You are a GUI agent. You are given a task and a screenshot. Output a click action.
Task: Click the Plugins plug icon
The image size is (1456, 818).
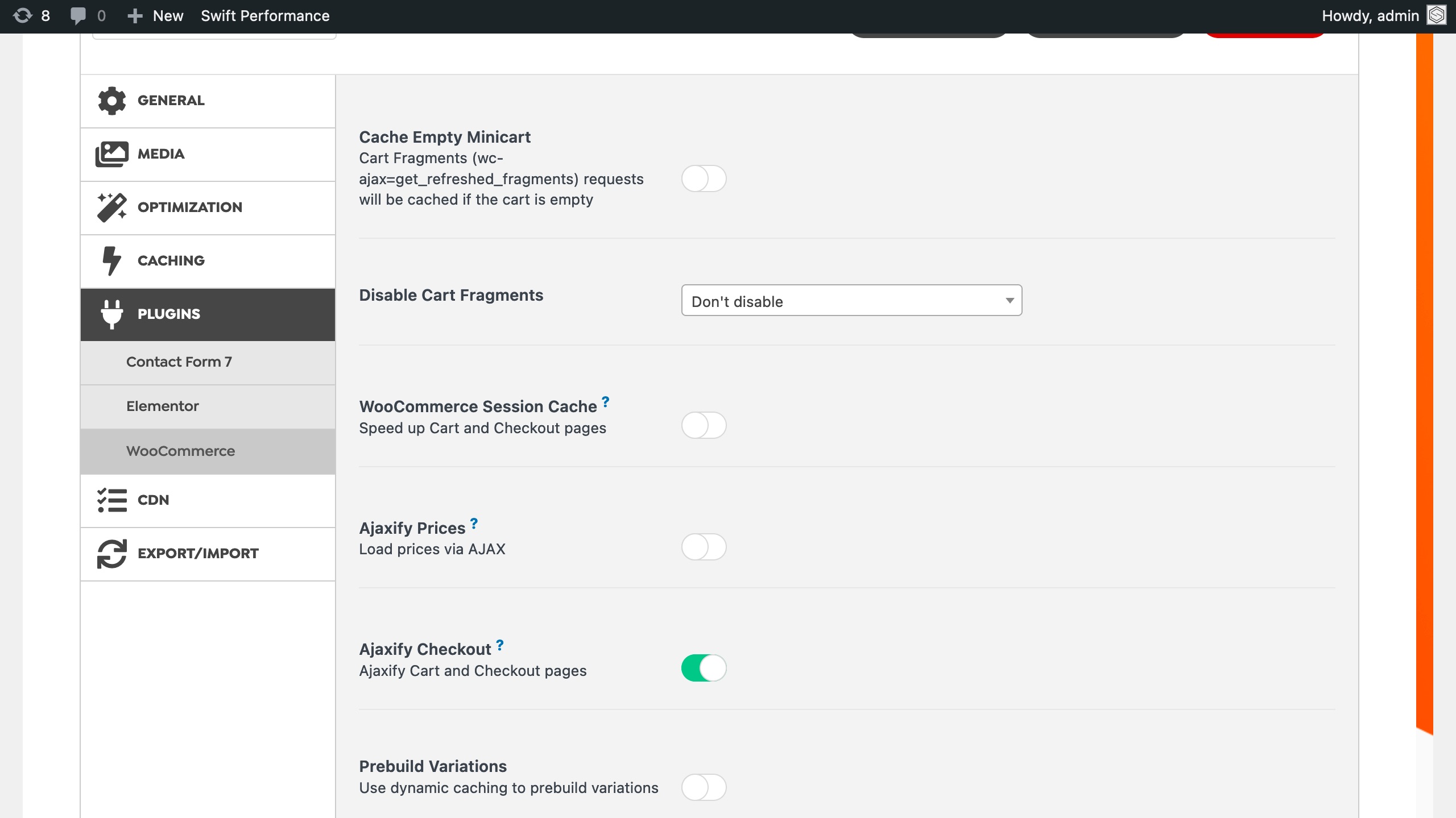coord(111,314)
